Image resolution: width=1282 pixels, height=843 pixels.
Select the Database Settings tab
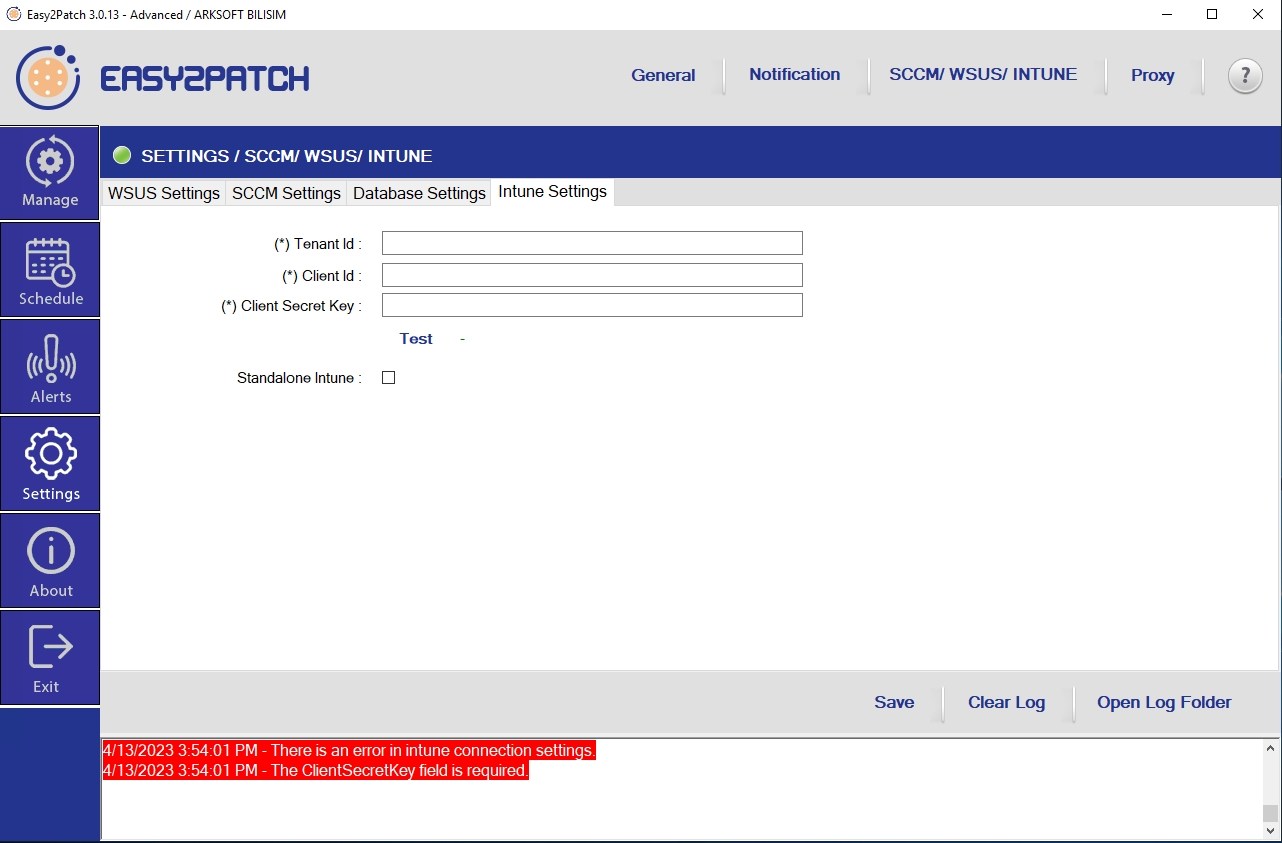(x=419, y=193)
